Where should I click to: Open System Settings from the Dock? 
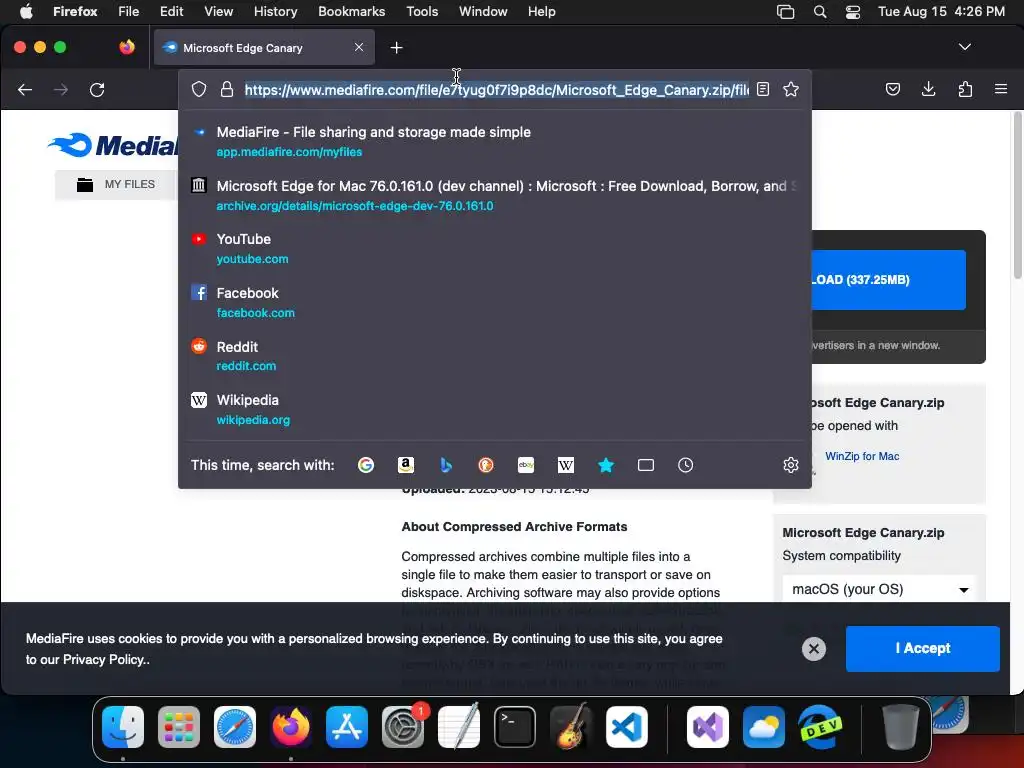tap(403, 727)
